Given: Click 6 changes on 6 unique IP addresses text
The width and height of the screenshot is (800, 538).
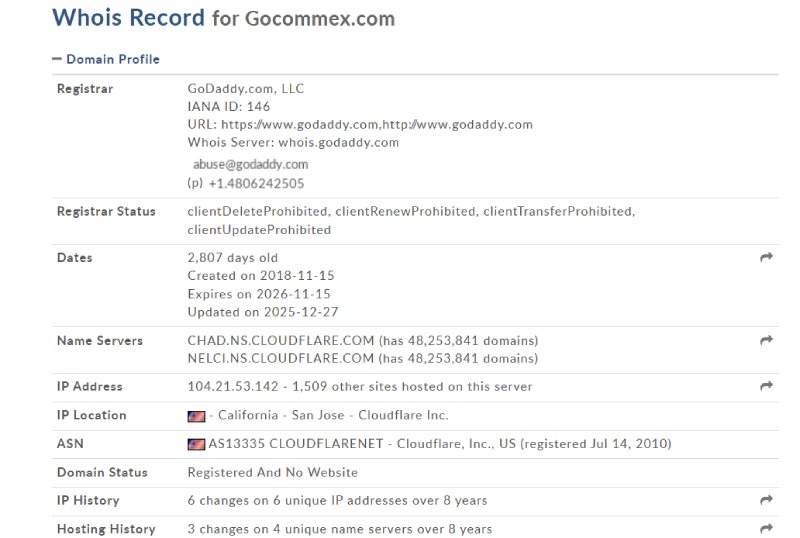Looking at the screenshot, I should click(337, 500).
